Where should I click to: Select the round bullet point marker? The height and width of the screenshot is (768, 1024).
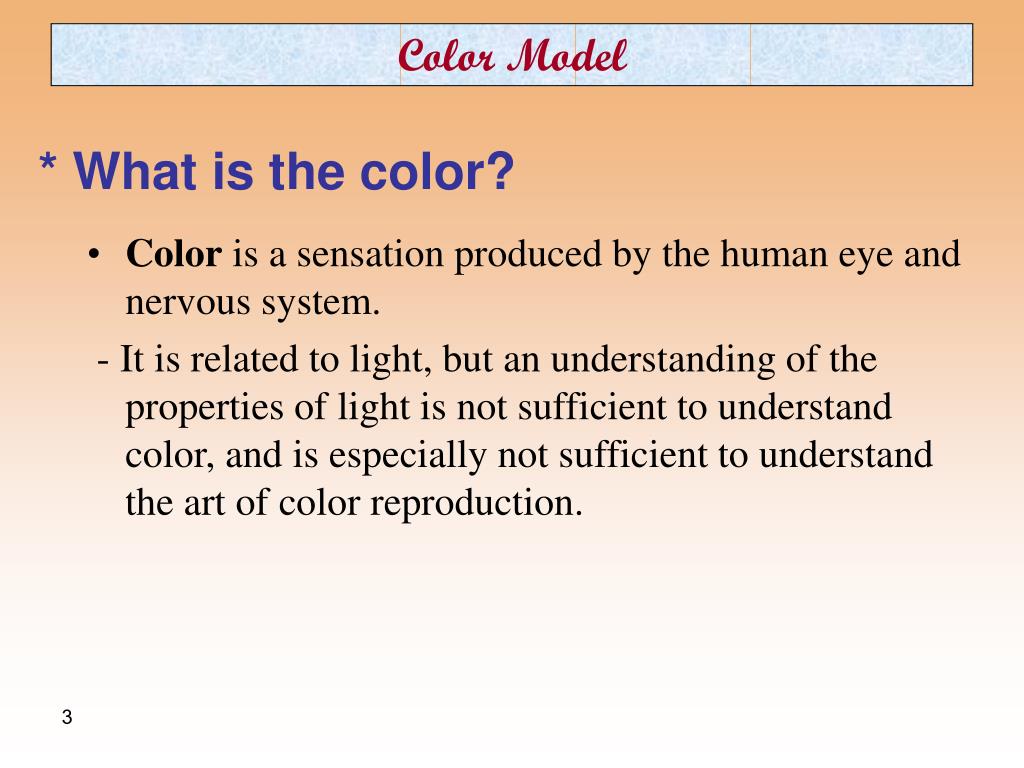coord(94,254)
